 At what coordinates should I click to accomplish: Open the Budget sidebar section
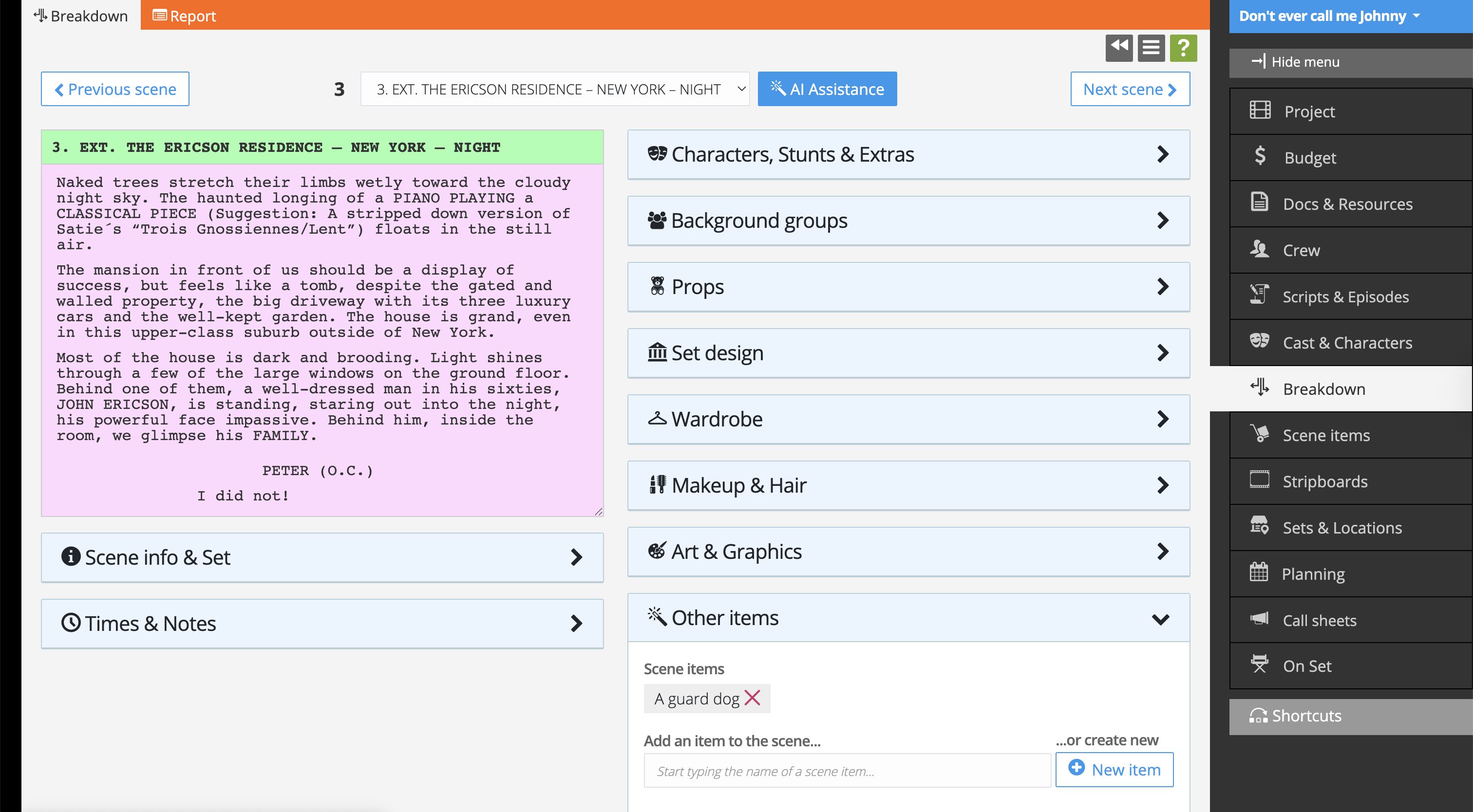pyautogui.click(x=1309, y=158)
